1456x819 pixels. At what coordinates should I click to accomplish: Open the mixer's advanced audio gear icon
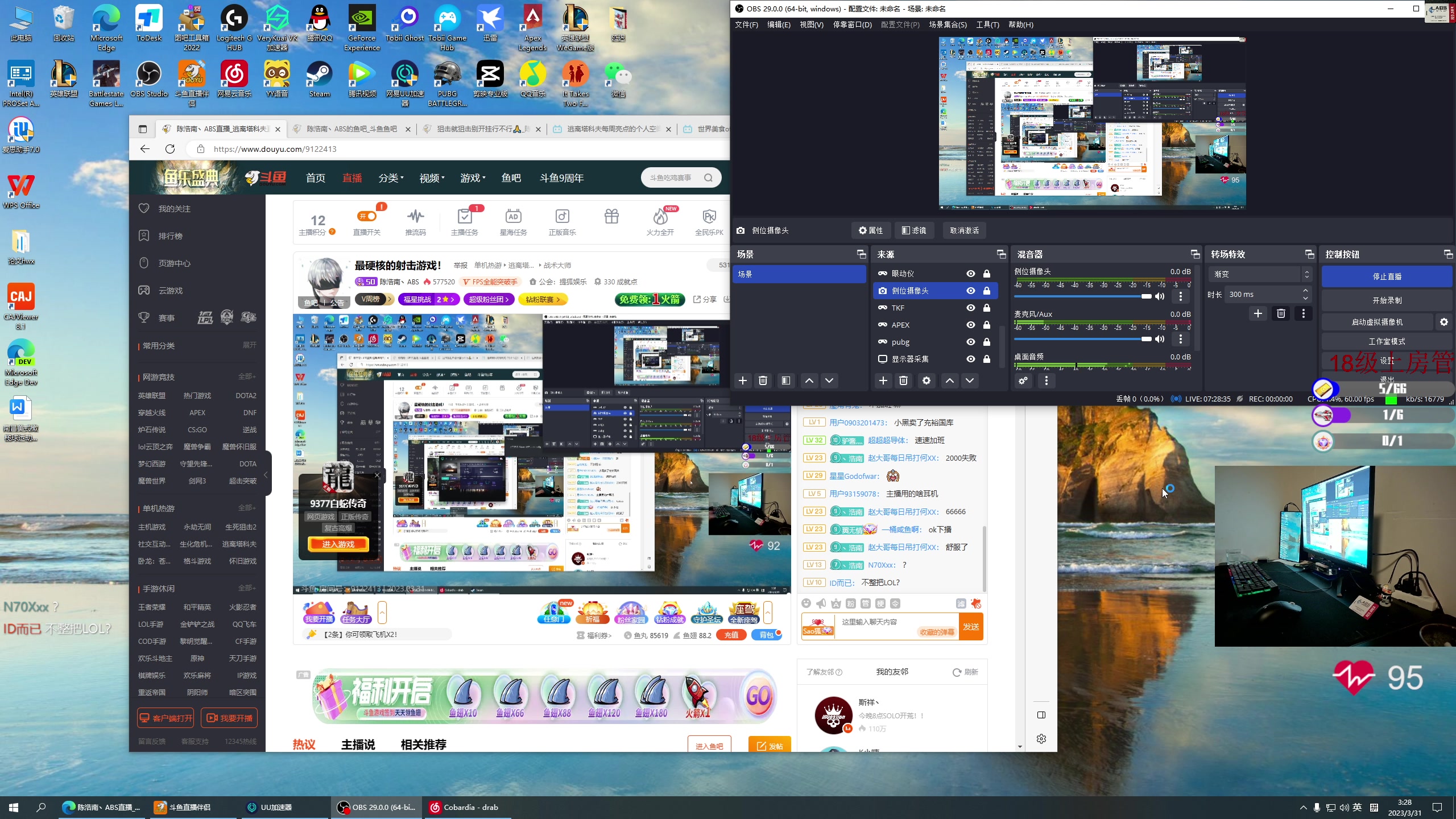coord(1023,380)
